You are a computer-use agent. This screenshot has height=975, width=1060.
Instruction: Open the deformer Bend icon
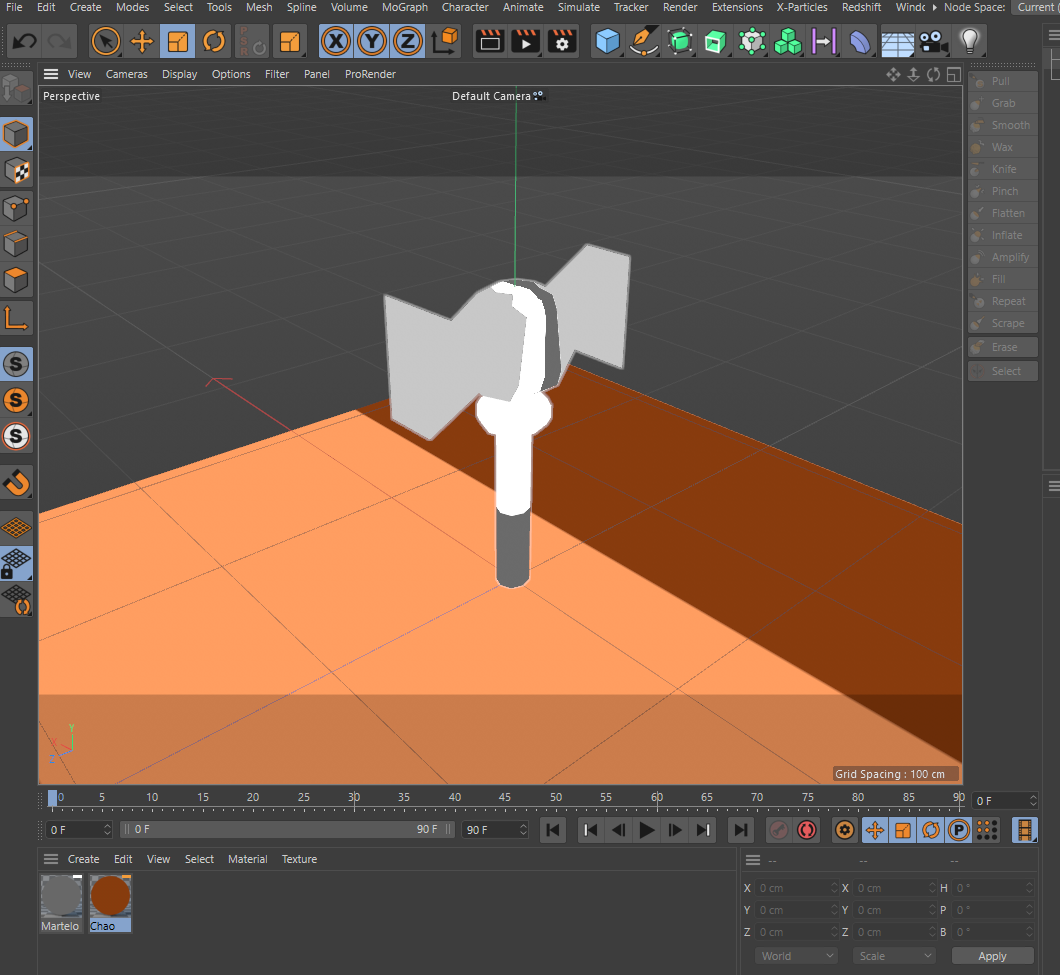(x=861, y=42)
